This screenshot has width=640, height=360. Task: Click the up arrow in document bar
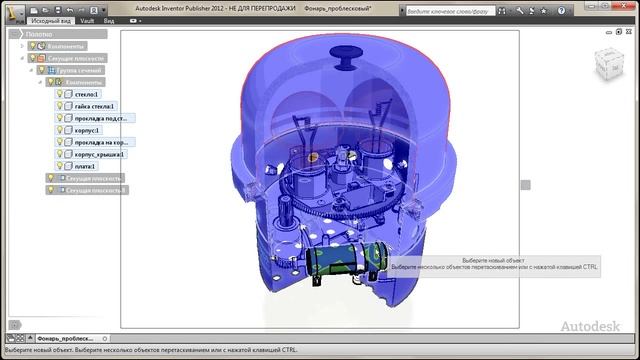[30, 338]
